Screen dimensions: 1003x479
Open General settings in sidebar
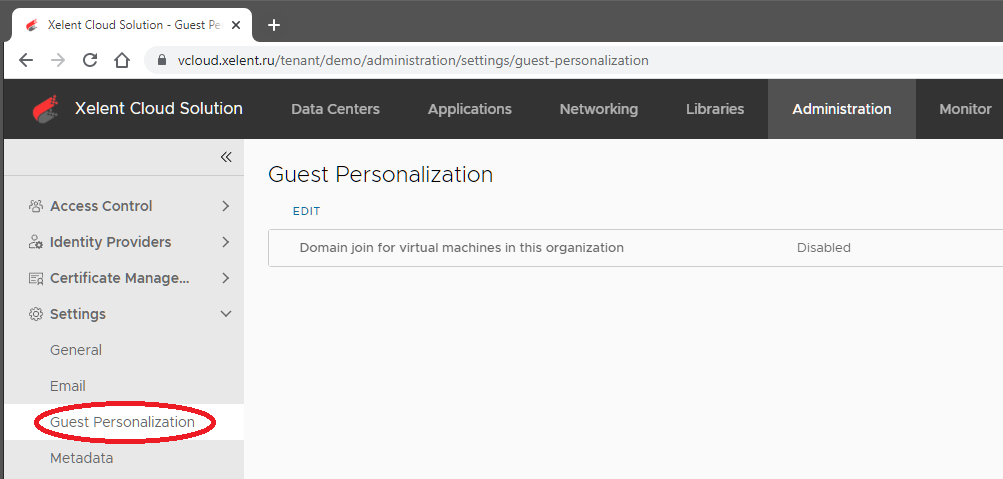(x=76, y=350)
